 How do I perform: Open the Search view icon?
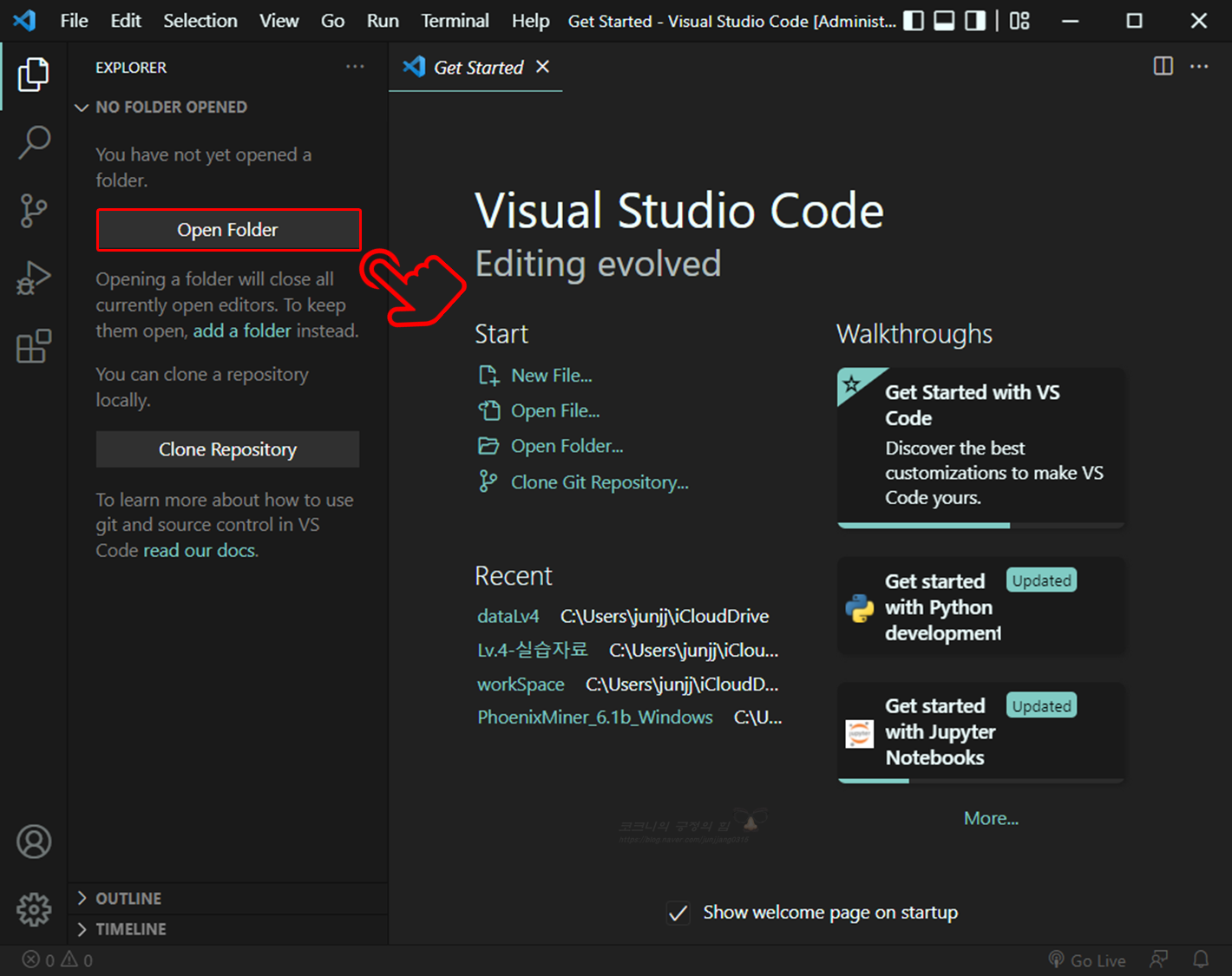pos(34,142)
